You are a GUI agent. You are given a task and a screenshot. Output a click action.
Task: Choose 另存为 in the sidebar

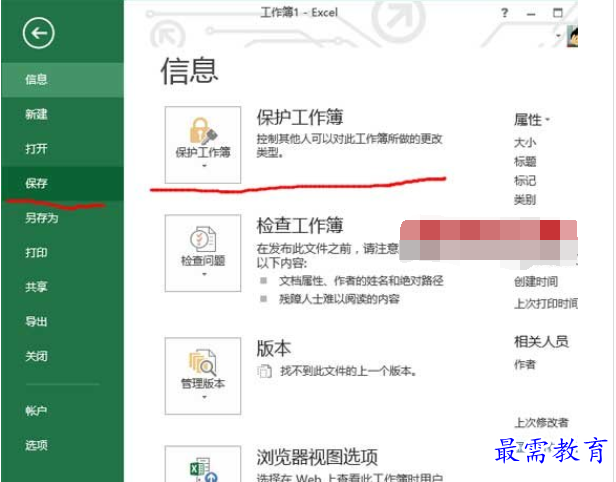tap(62, 218)
